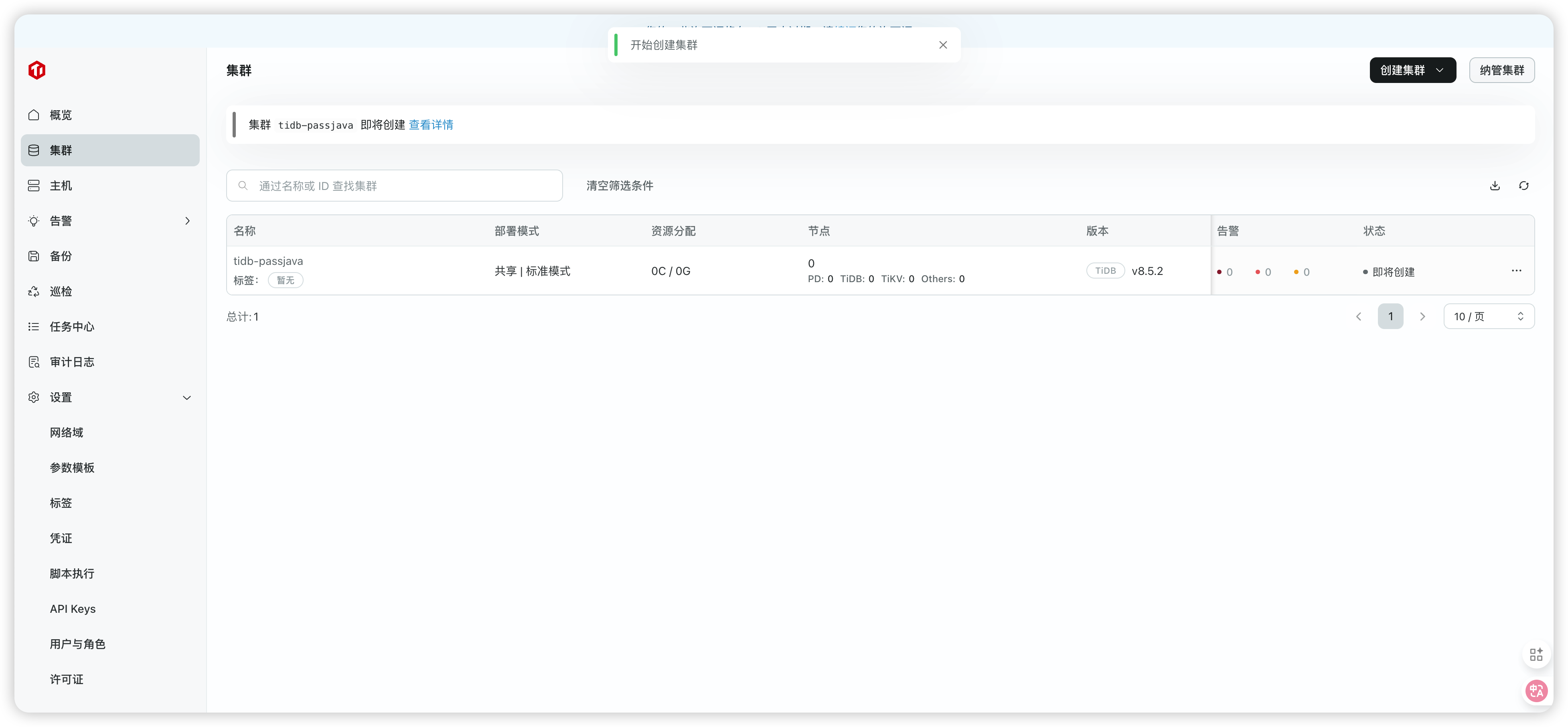Click the translate floating icon at bottom right
Screen dimensions: 1568x727
[x=1536, y=691]
